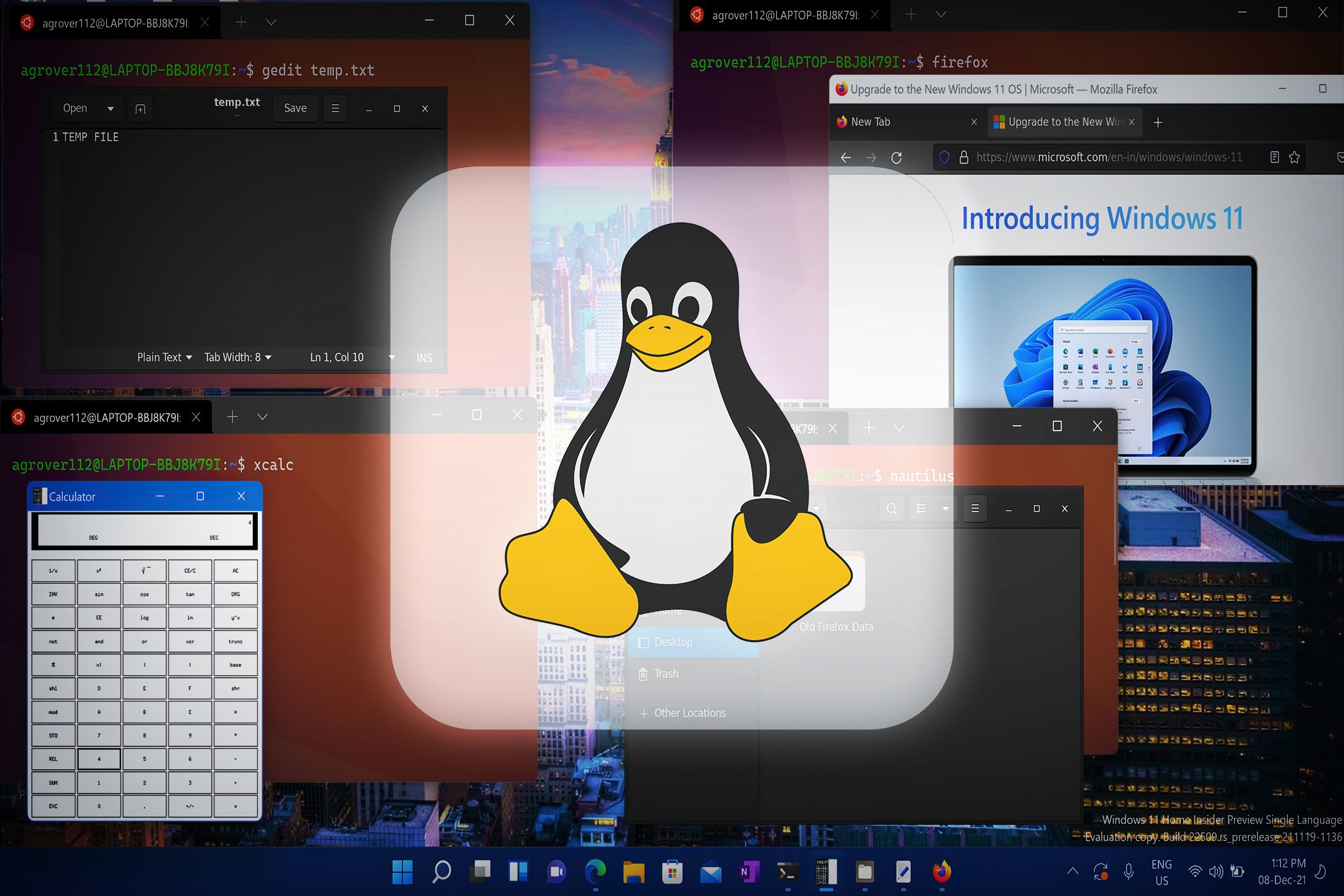Expand the Tab Width: 8 dropdown in gedit
Screen dimensions: 1344x896
pyautogui.click(x=238, y=357)
